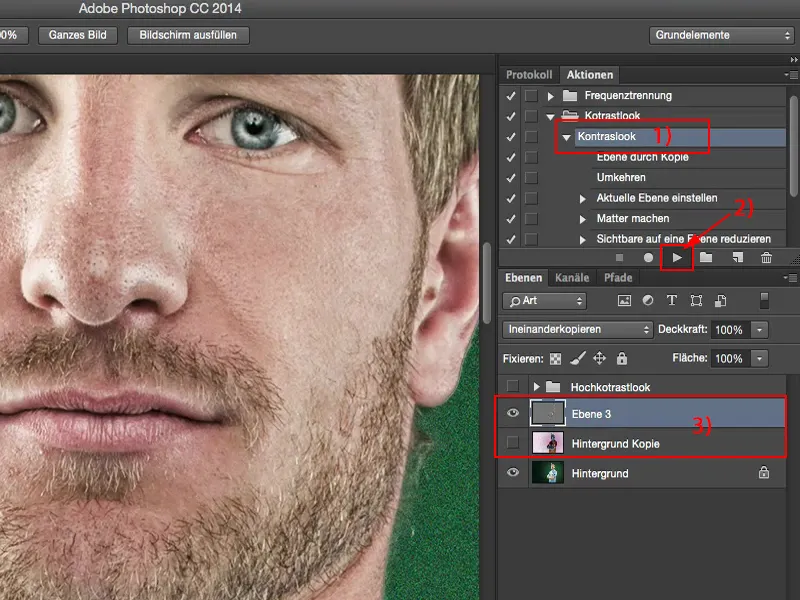The image size is (800, 600).
Task: Stop action recording with the square icon
Action: [x=619, y=258]
